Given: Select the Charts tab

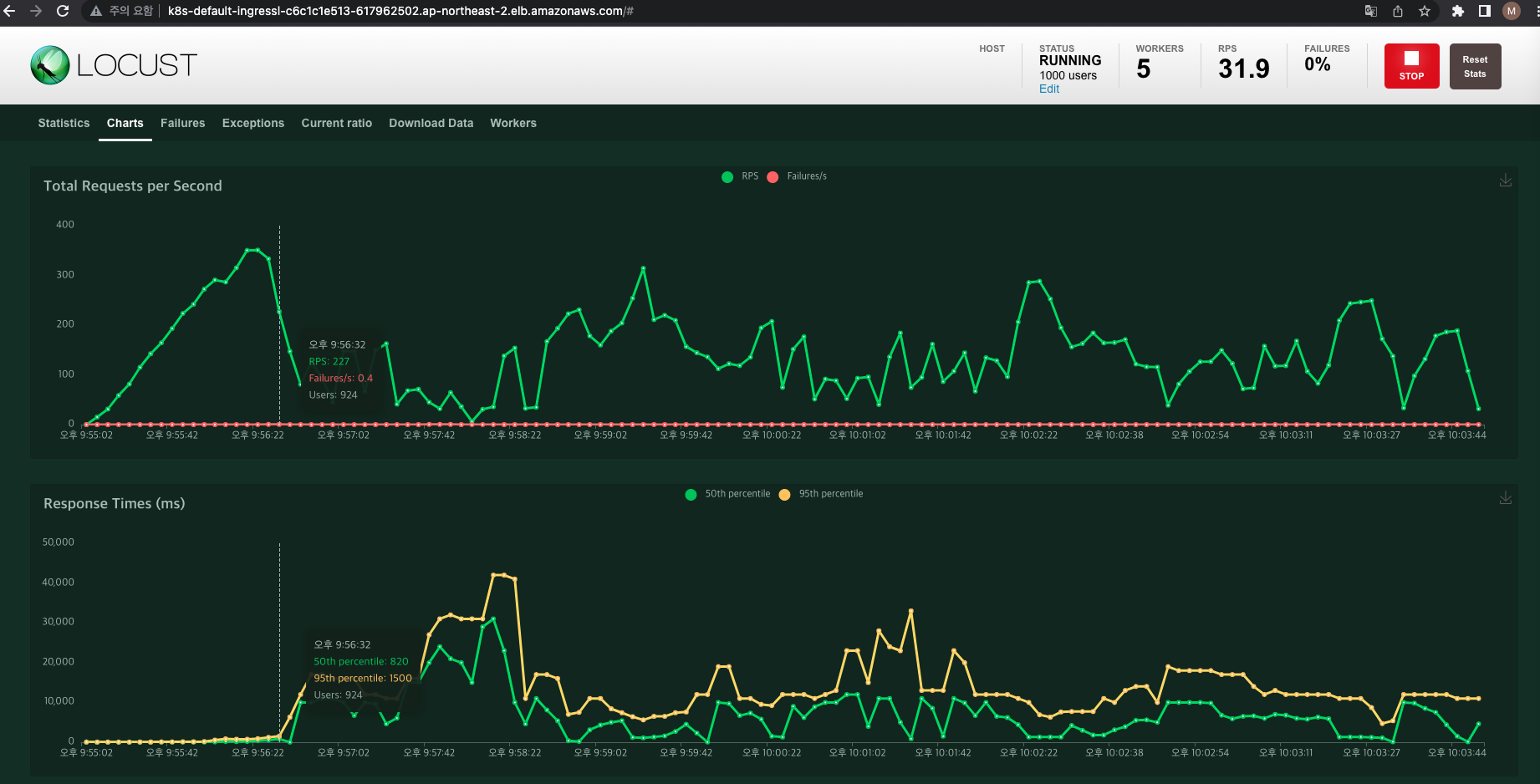Looking at the screenshot, I should (125, 123).
